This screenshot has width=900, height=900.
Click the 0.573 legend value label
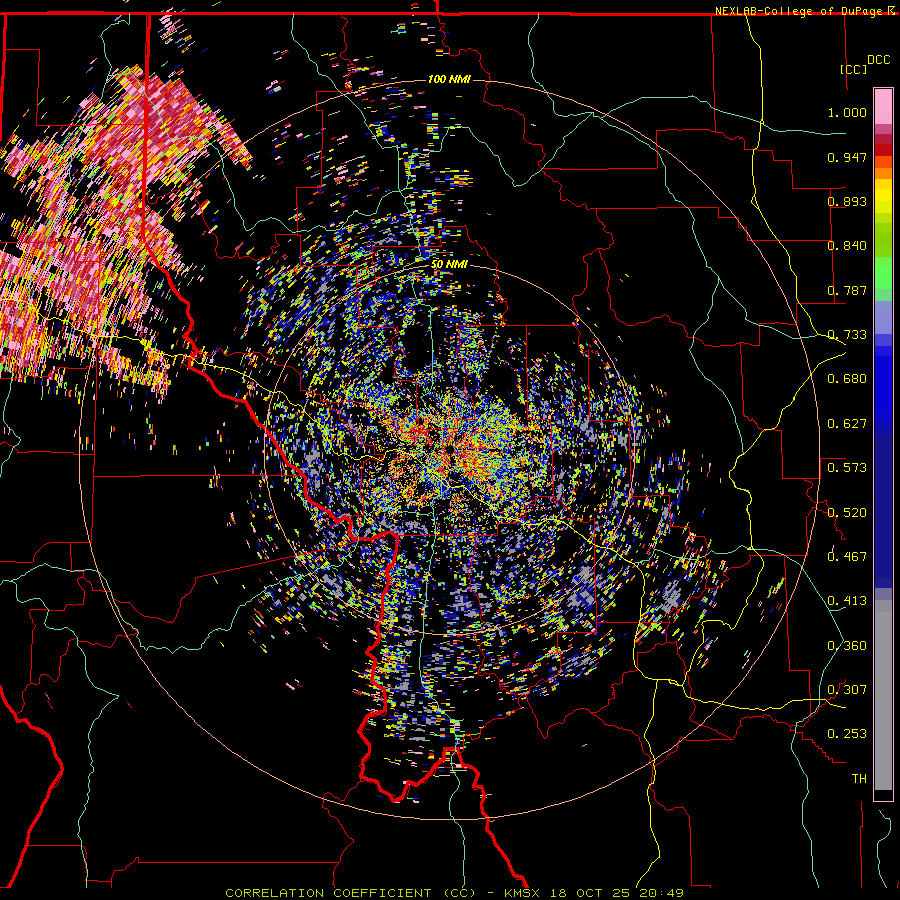(847, 467)
